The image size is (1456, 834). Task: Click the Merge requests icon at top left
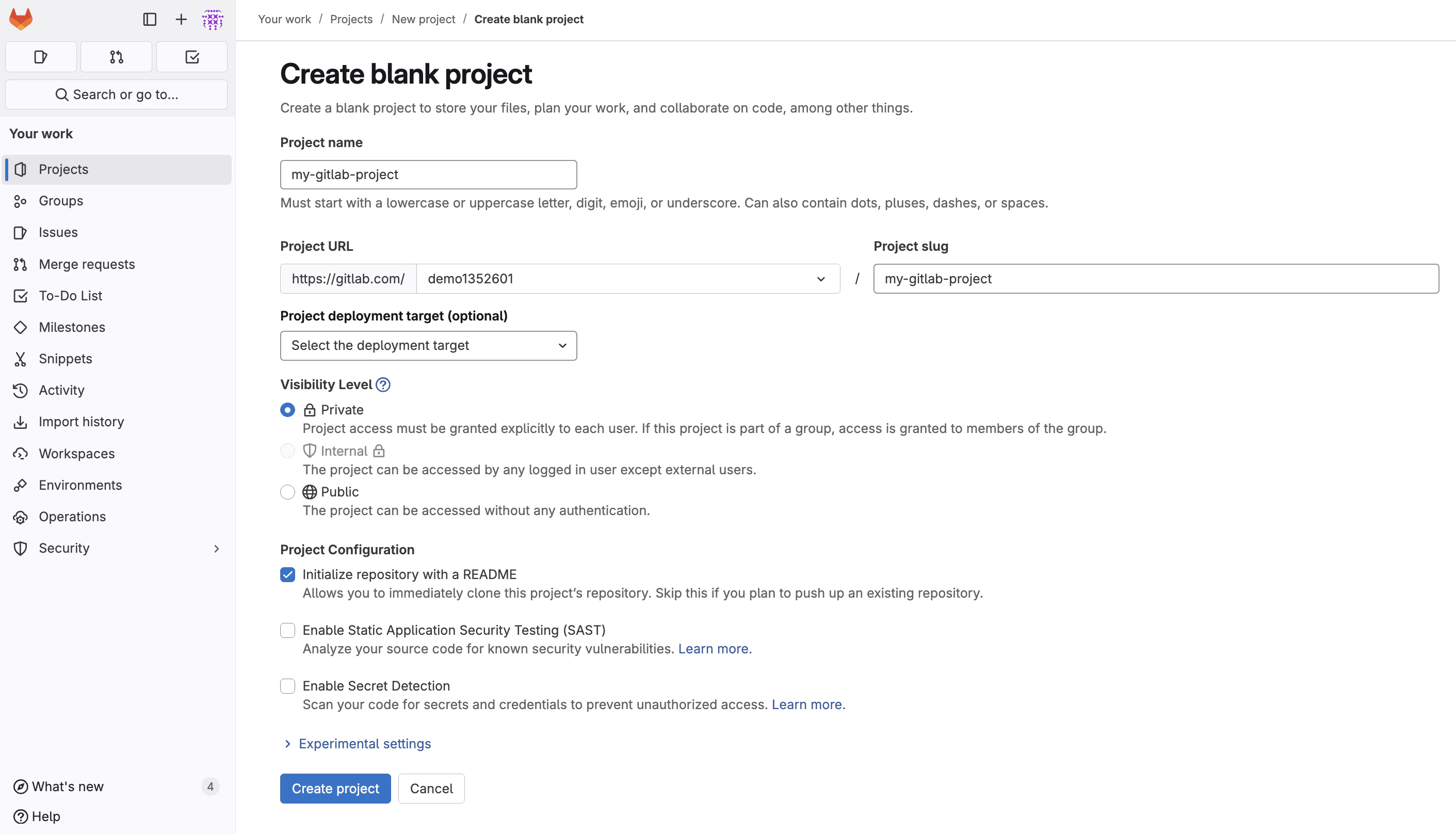[116, 56]
